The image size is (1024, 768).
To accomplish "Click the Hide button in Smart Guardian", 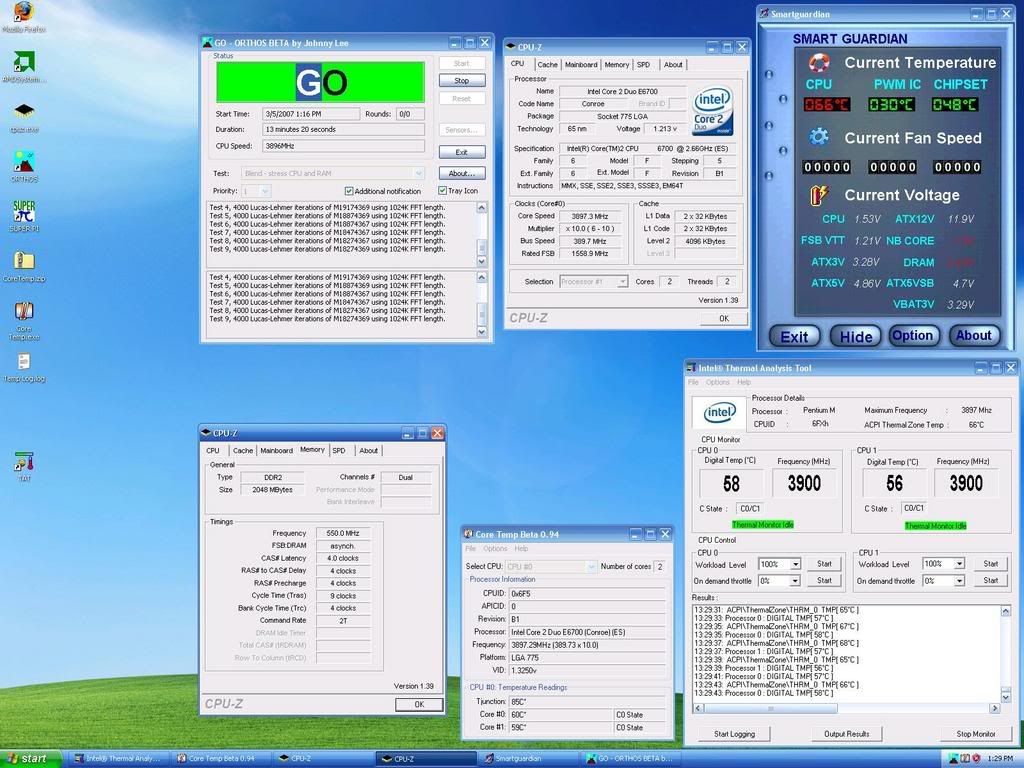I will pos(856,336).
